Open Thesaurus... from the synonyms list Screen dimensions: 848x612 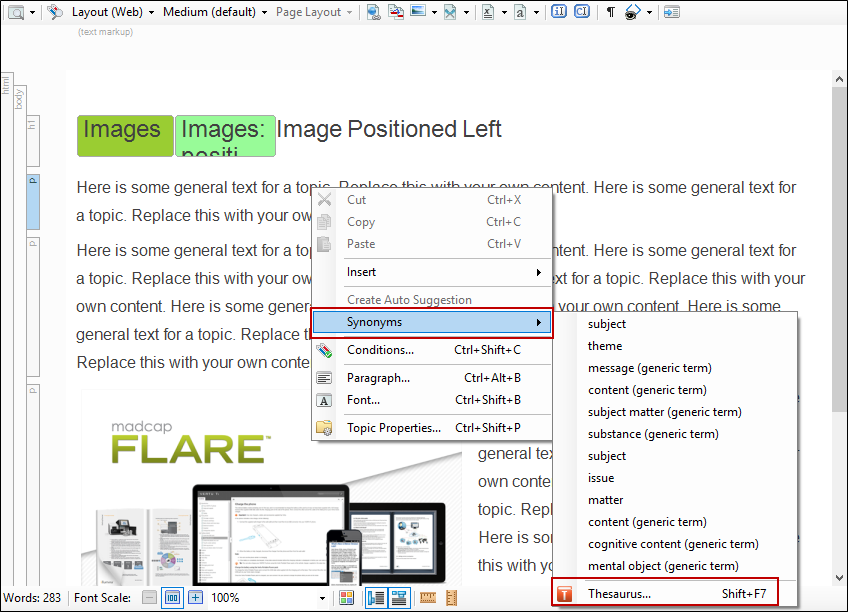[674, 594]
